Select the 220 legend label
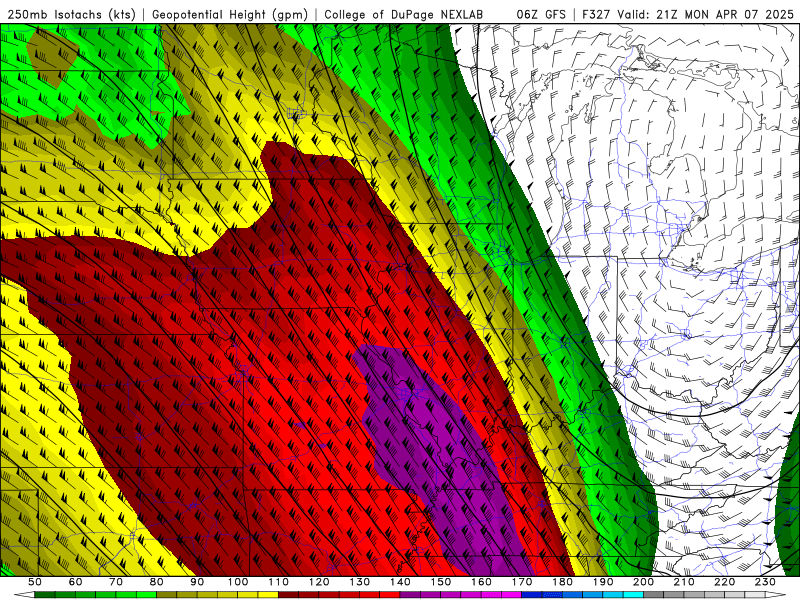 click(724, 582)
